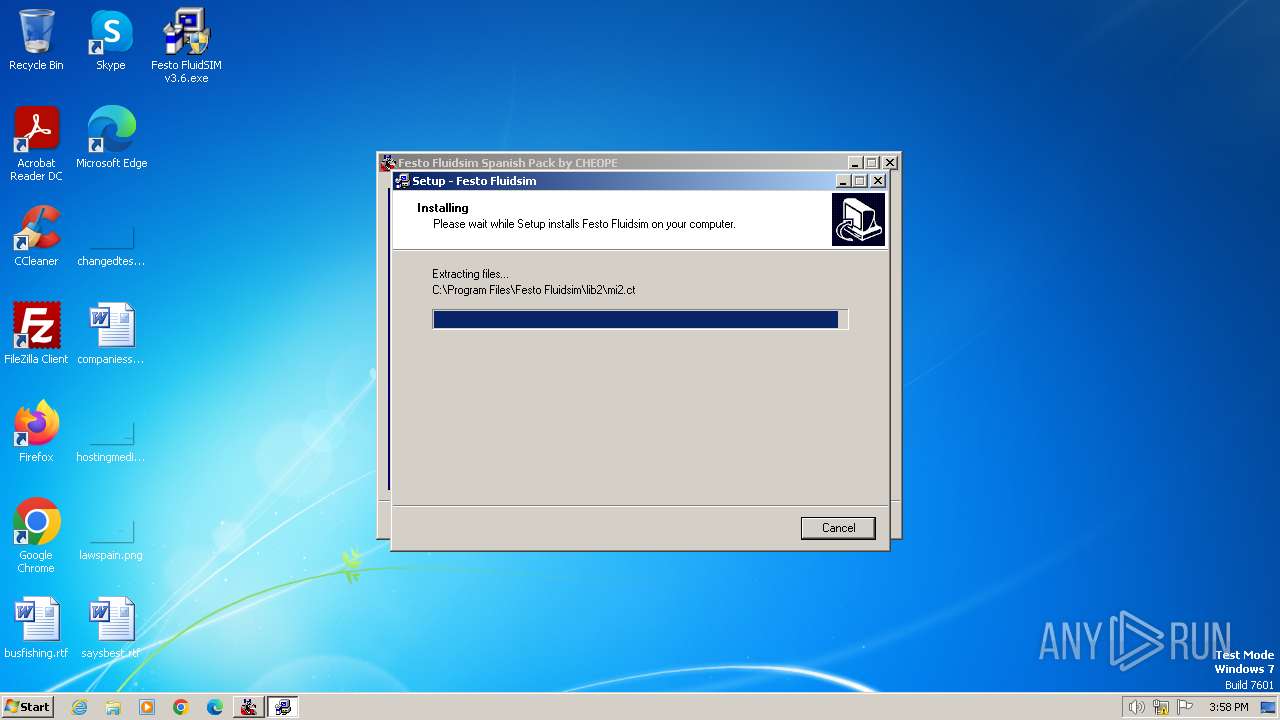Select the Recycle Bin desktop icon

36,41
